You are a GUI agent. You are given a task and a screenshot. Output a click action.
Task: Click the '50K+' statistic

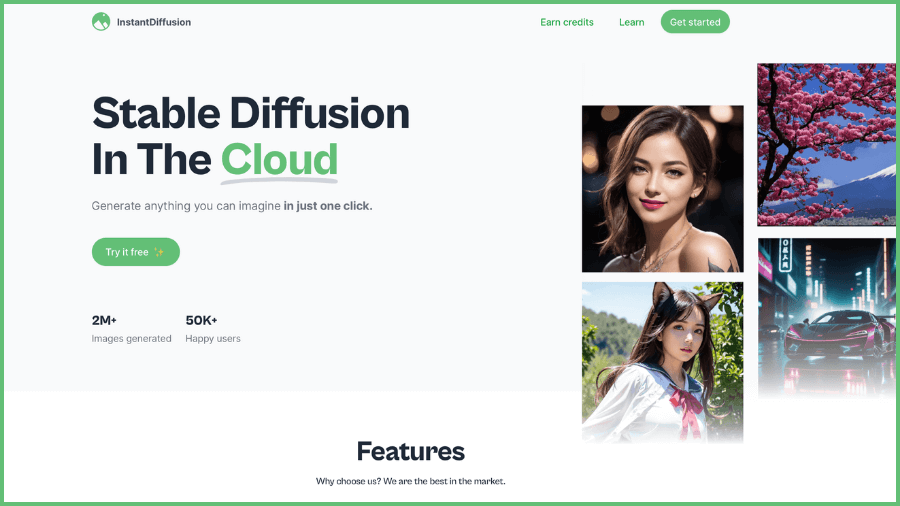tap(201, 320)
